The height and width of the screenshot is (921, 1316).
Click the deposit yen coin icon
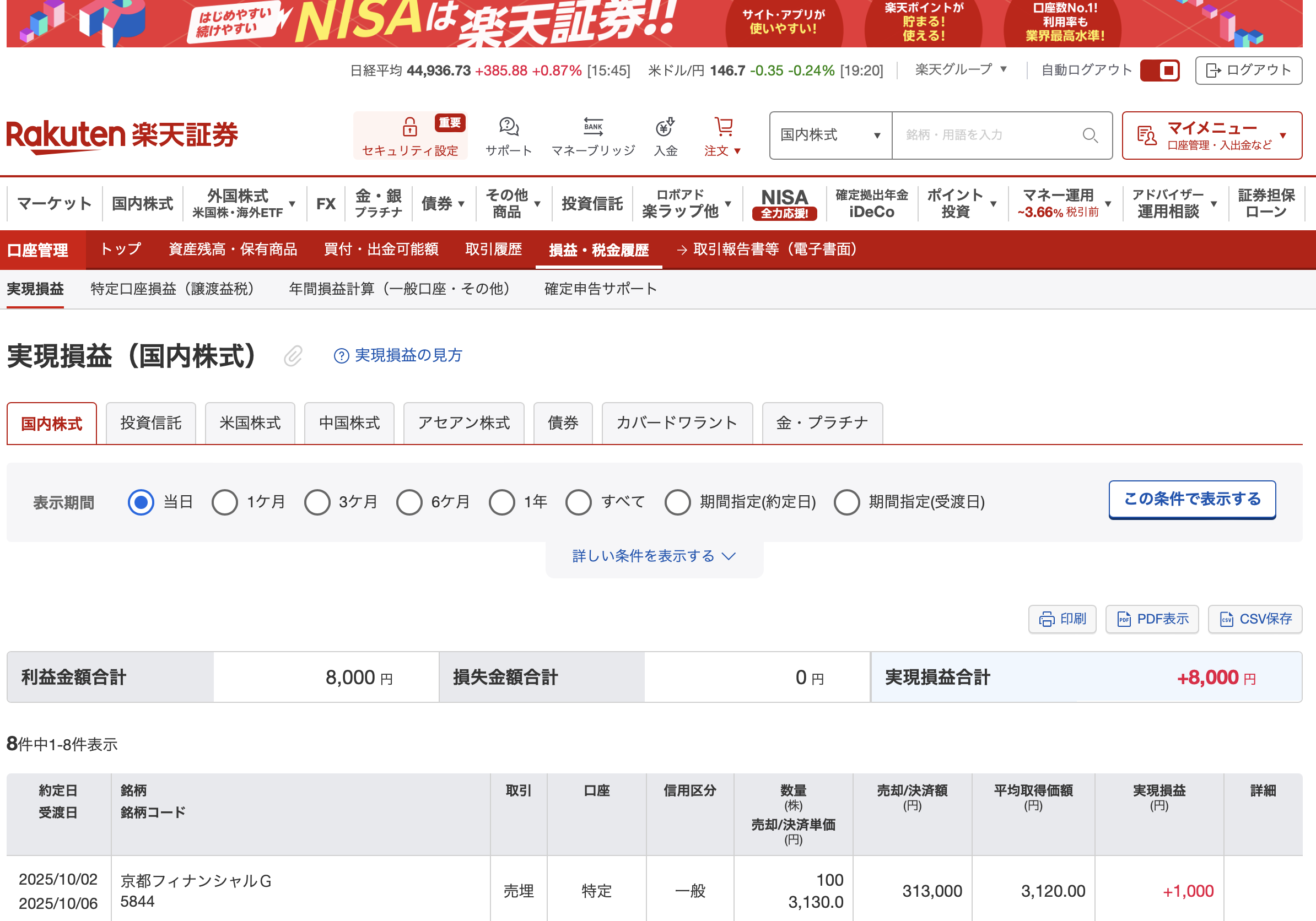point(665,127)
